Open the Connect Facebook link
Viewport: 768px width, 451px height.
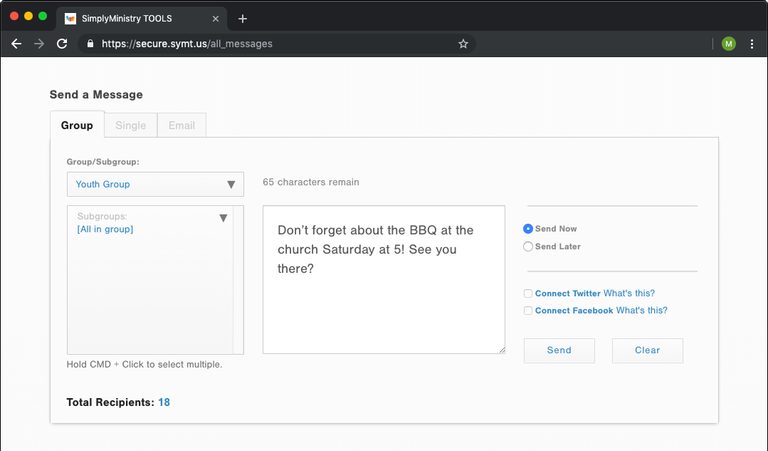574,310
